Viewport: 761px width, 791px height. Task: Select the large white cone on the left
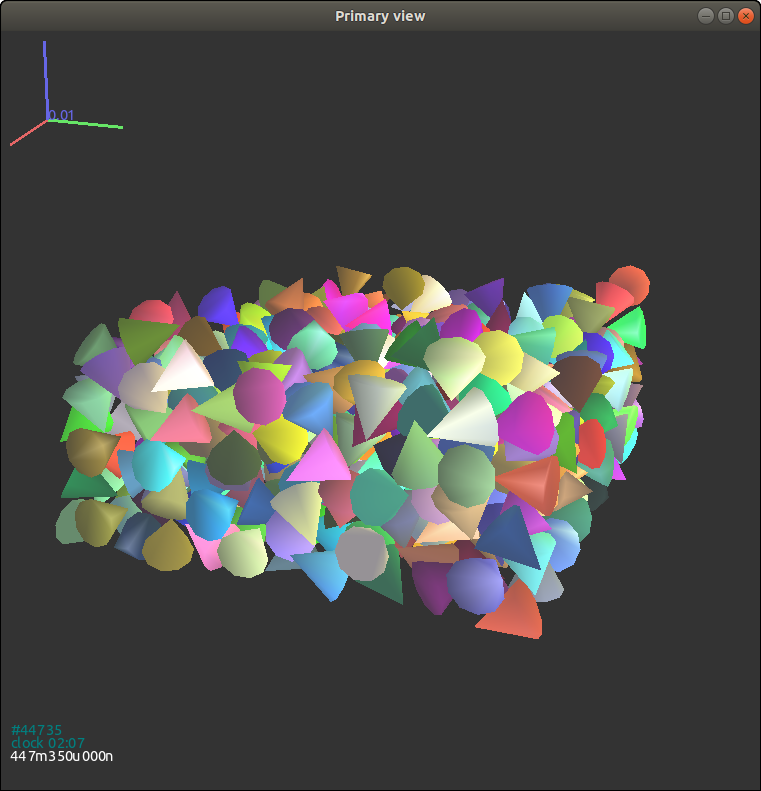[x=182, y=367]
